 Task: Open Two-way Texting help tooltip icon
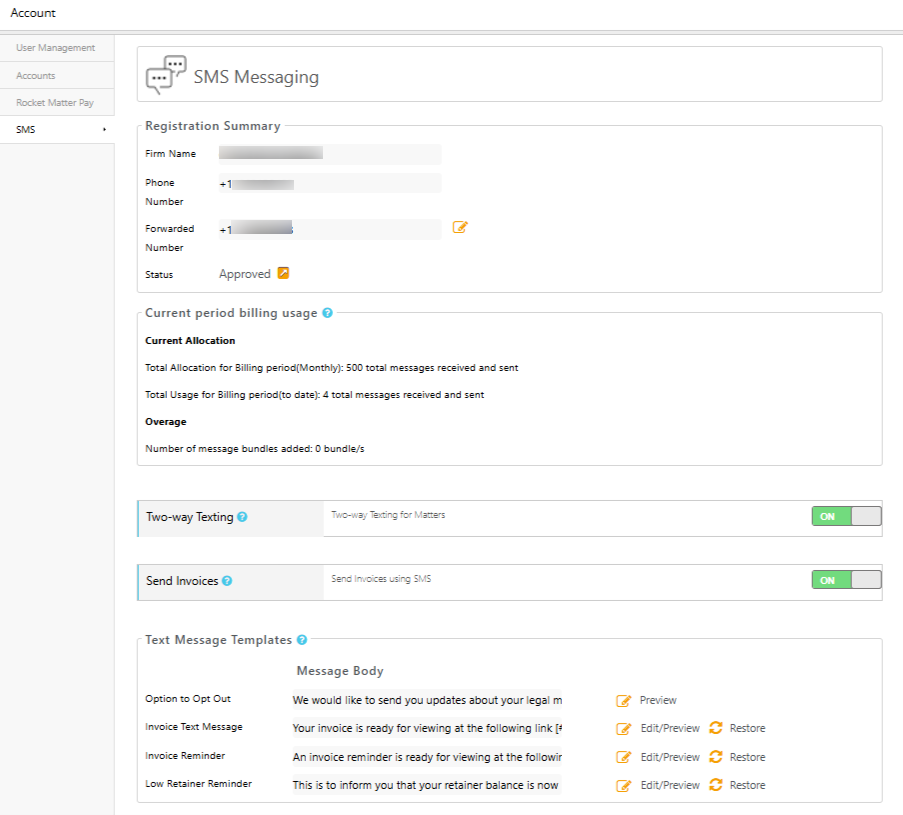pos(242,517)
